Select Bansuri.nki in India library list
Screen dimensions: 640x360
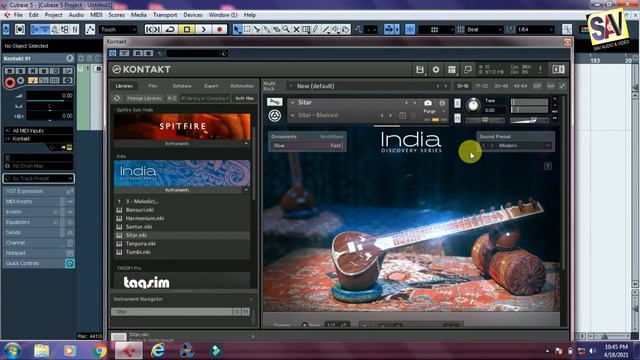pos(140,210)
